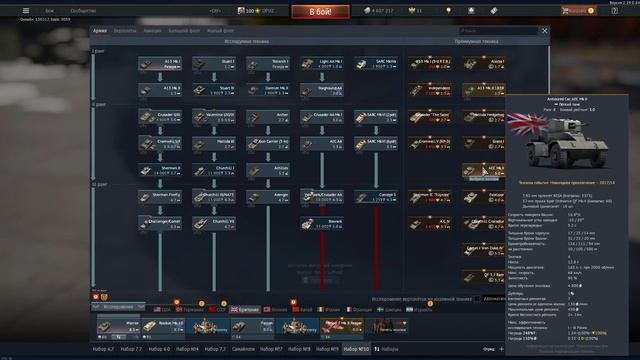Select A13 Mk II tank
Viewport: 640px width, 360px height.
[160, 90]
